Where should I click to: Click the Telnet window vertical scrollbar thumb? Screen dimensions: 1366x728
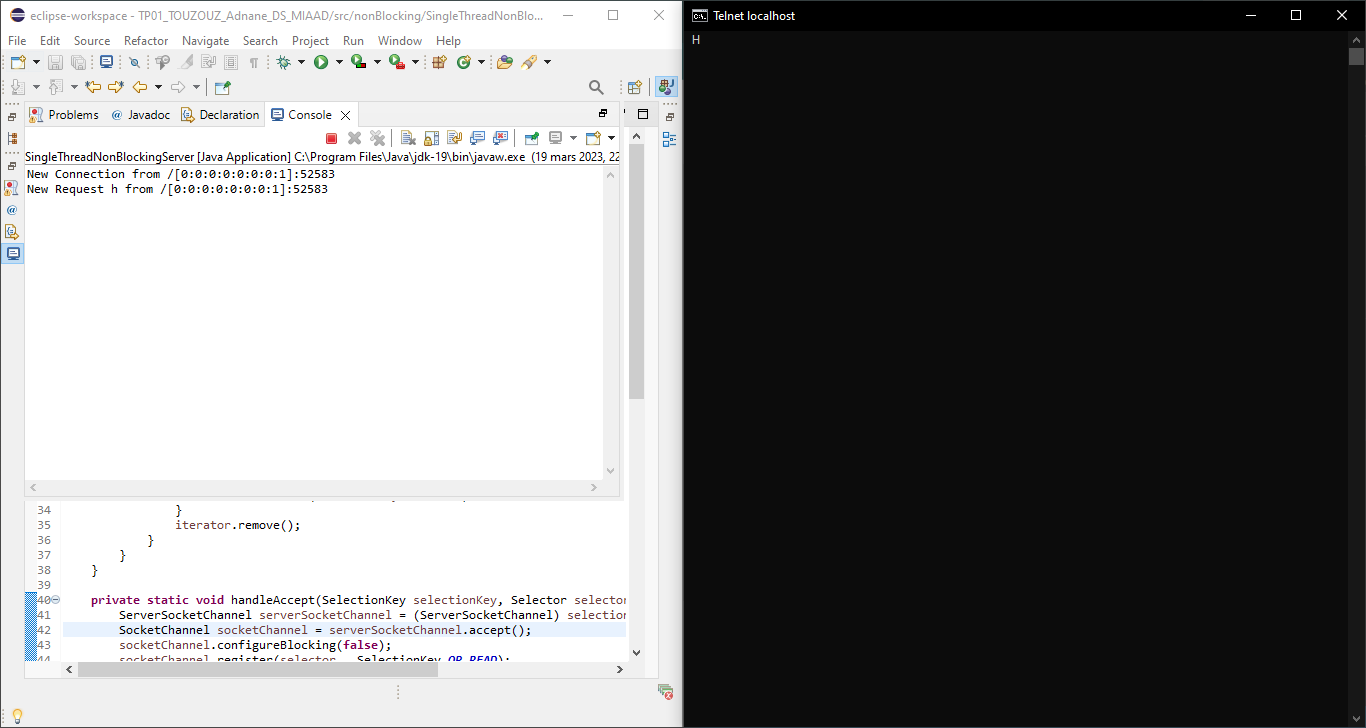tap(1356, 56)
